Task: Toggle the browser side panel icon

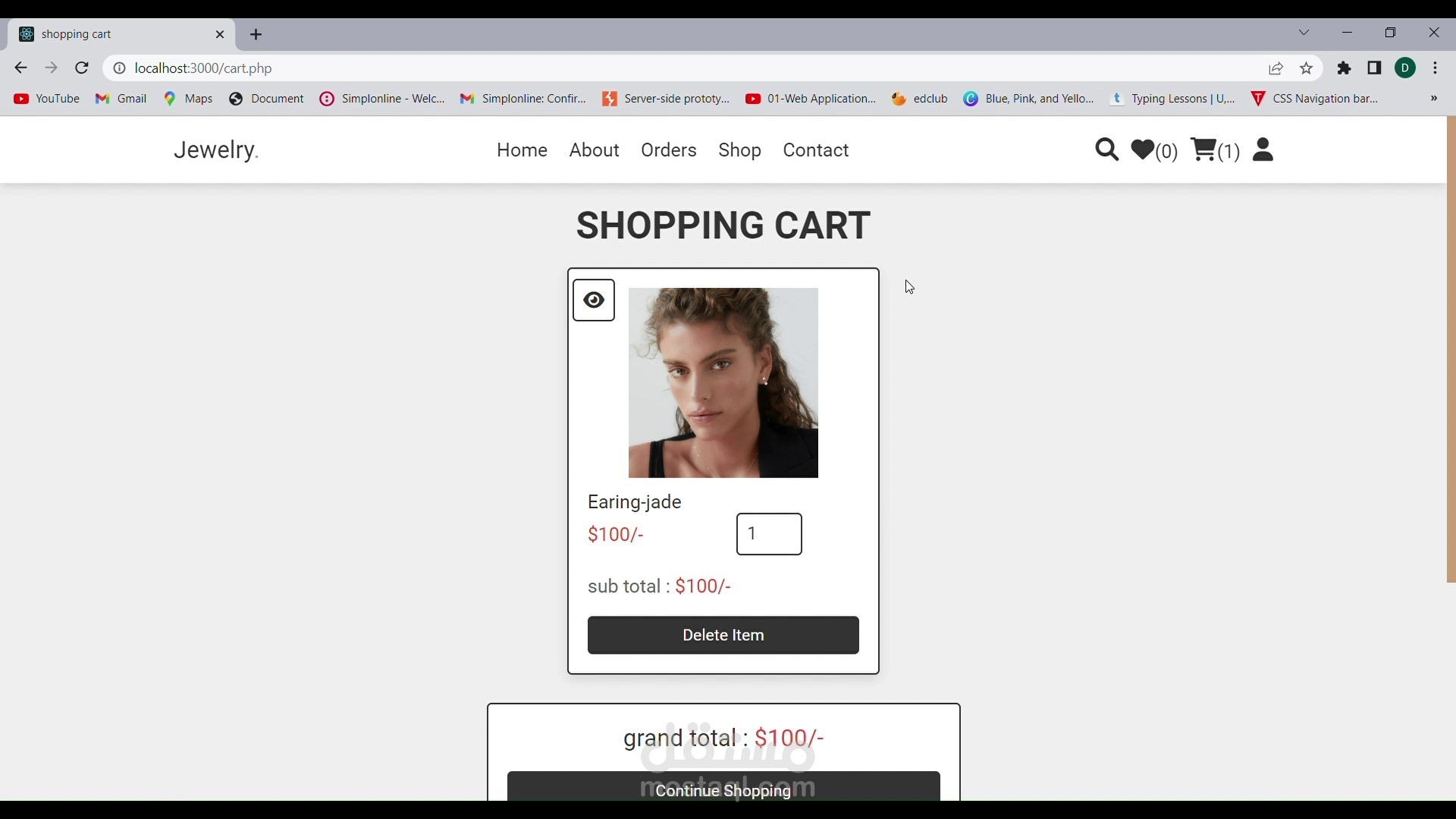Action: coord(1375,68)
